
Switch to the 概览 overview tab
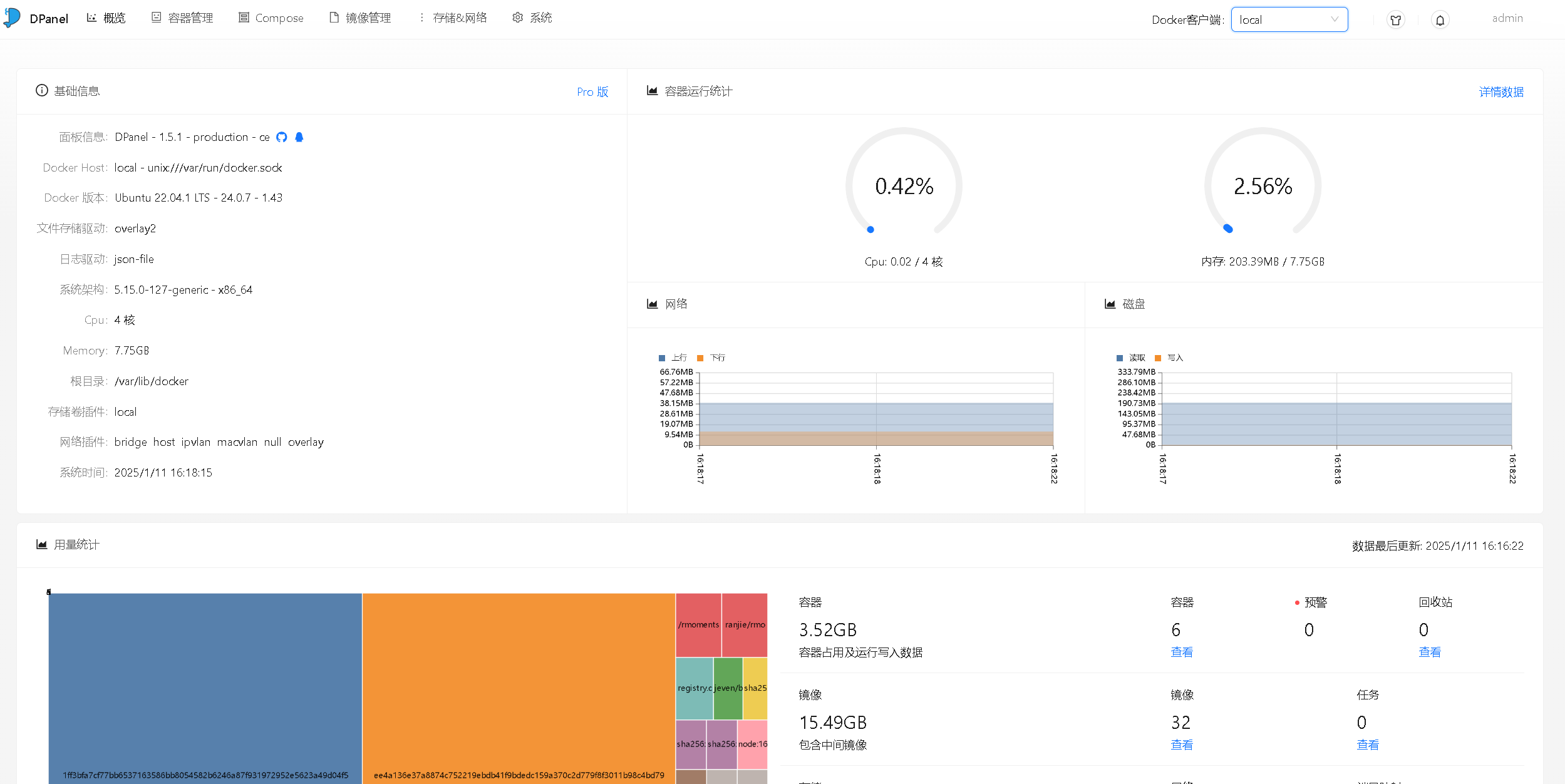(x=106, y=18)
